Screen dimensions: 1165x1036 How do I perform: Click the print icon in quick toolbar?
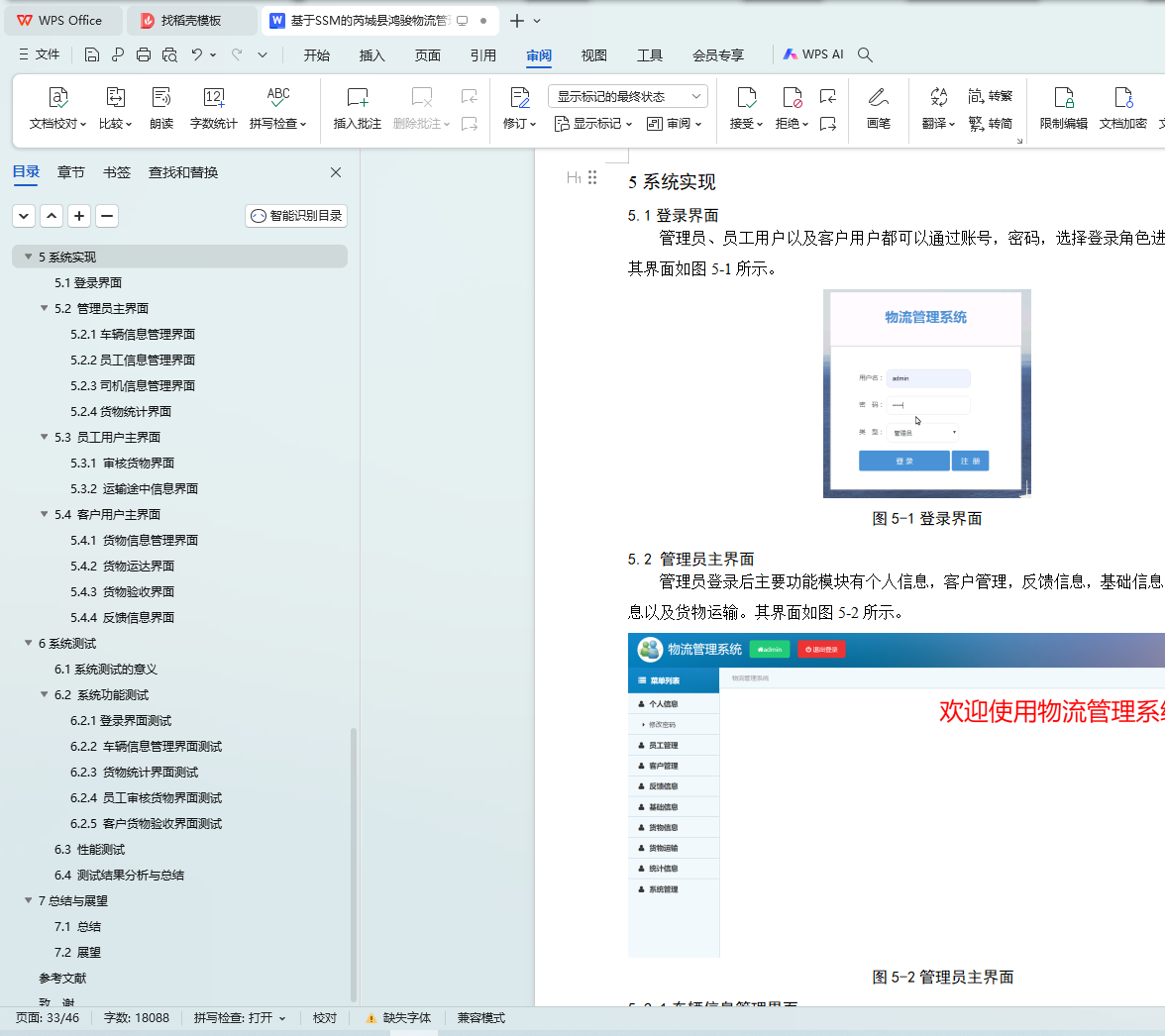click(x=144, y=54)
